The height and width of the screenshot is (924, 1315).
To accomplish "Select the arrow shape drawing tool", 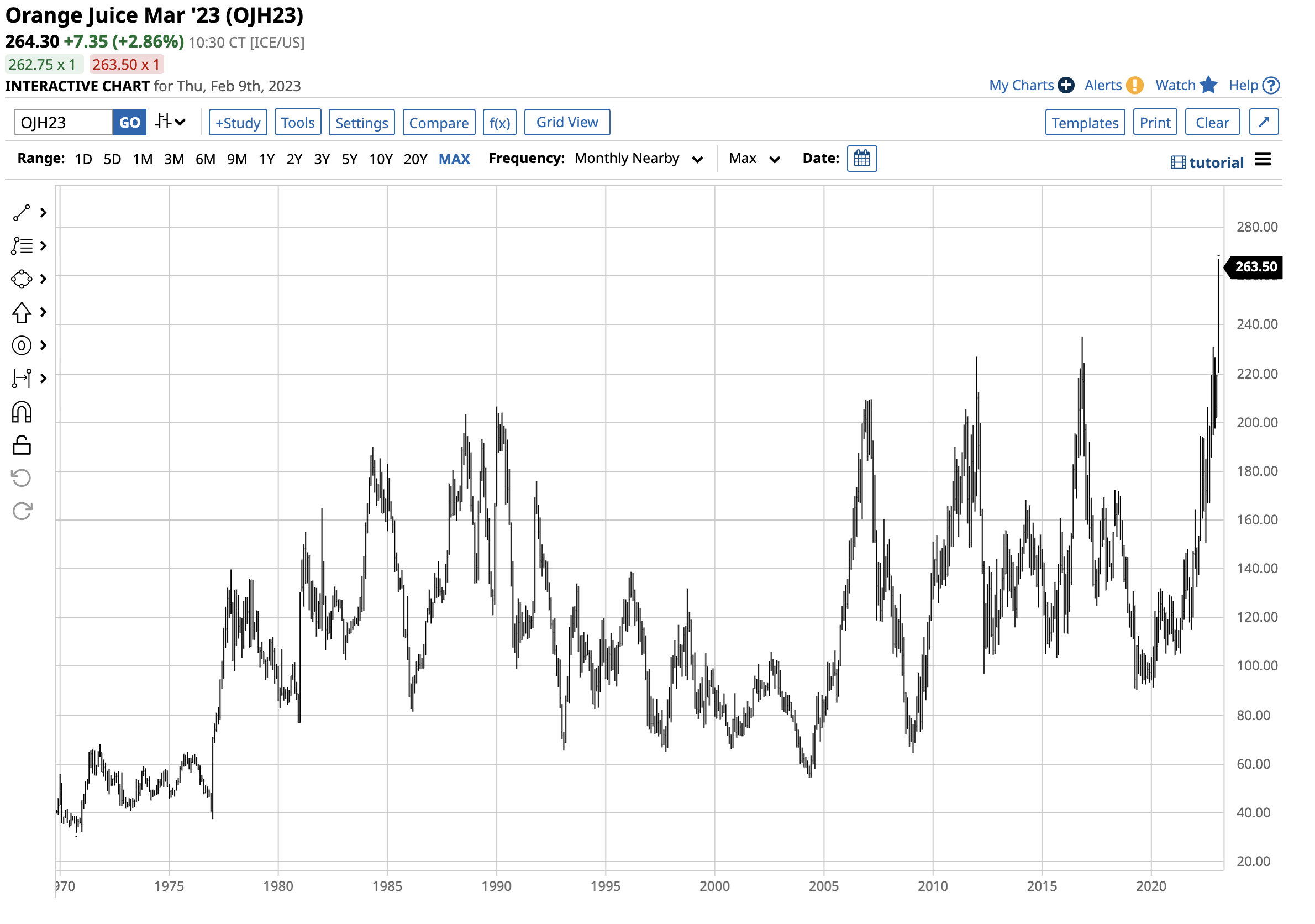I will [21, 313].
